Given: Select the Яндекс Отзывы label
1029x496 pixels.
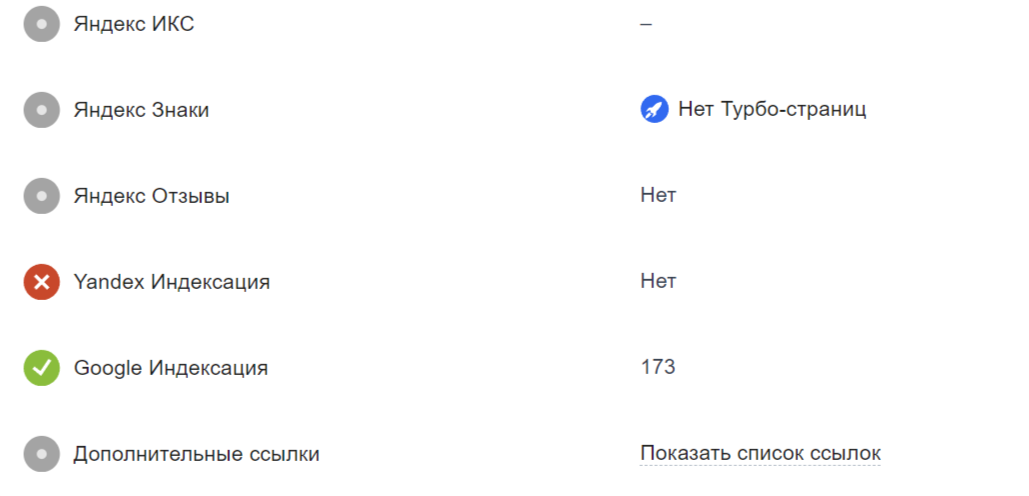Looking at the screenshot, I should [x=151, y=196].
